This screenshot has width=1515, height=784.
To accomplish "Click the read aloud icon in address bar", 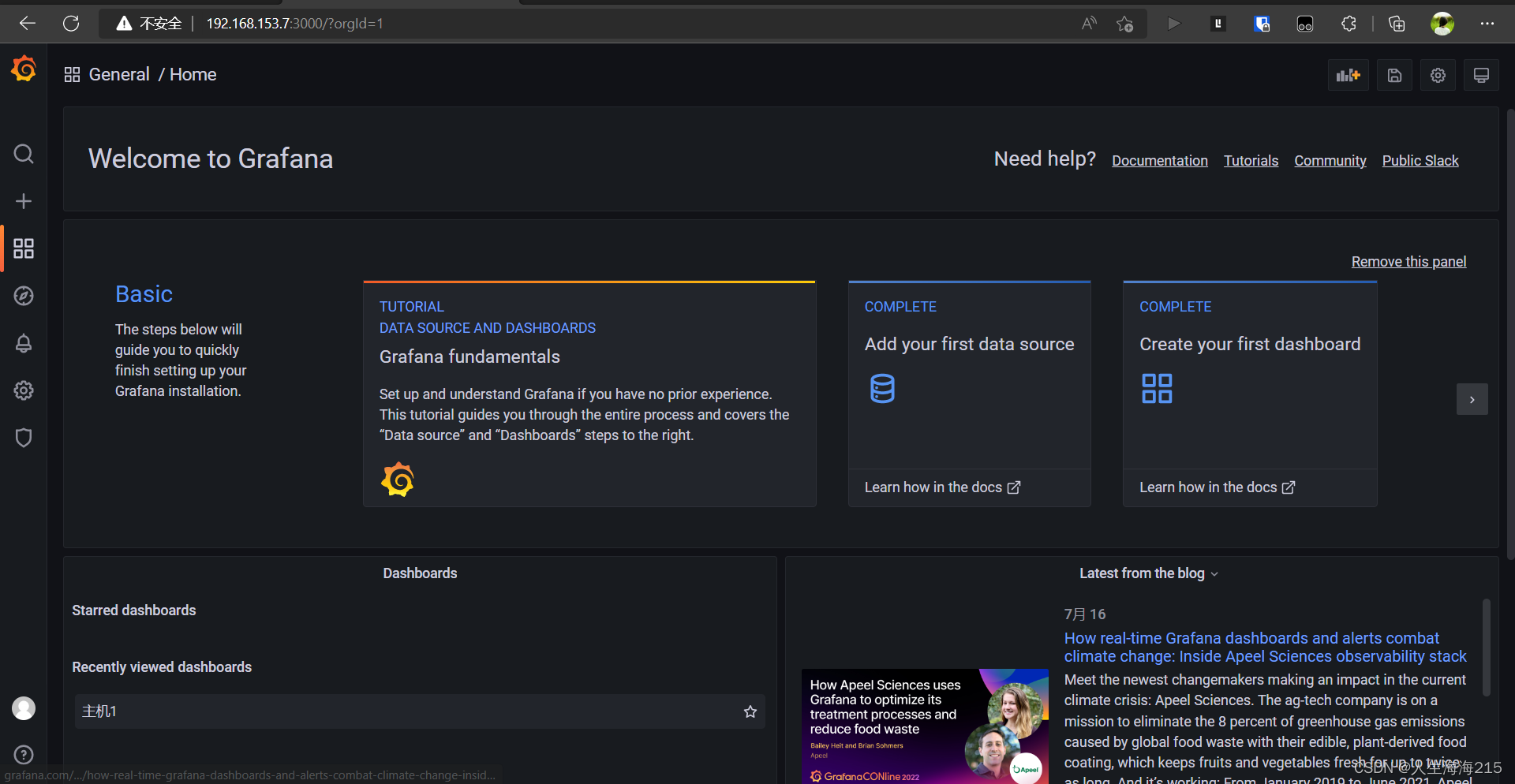I will (1089, 24).
